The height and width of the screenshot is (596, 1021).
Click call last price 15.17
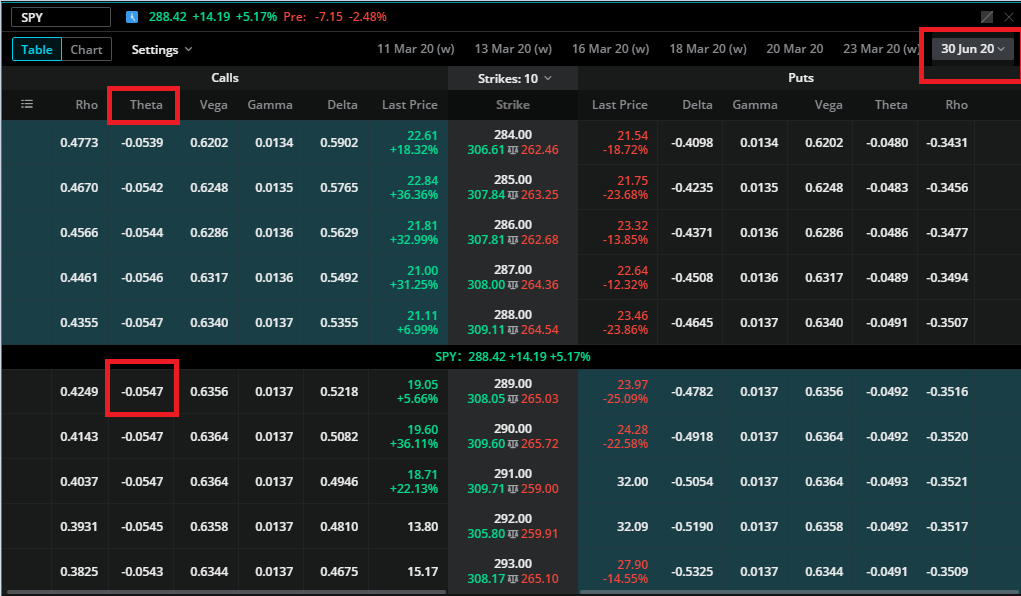click(x=422, y=571)
